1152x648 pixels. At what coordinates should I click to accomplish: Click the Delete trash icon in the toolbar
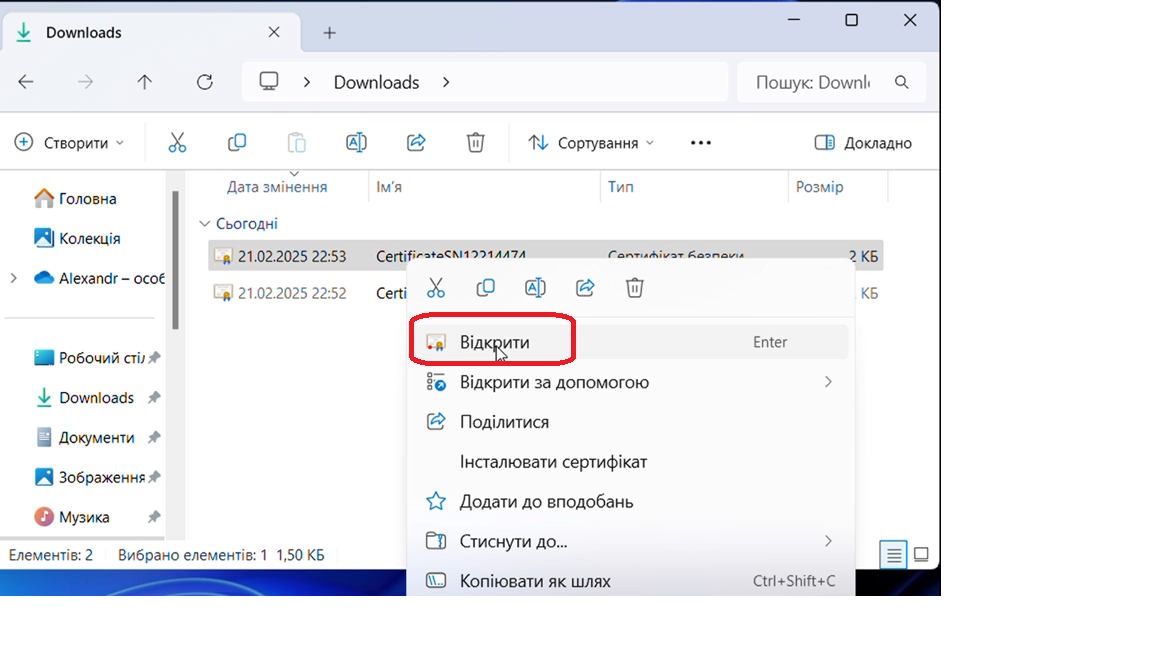(476, 143)
